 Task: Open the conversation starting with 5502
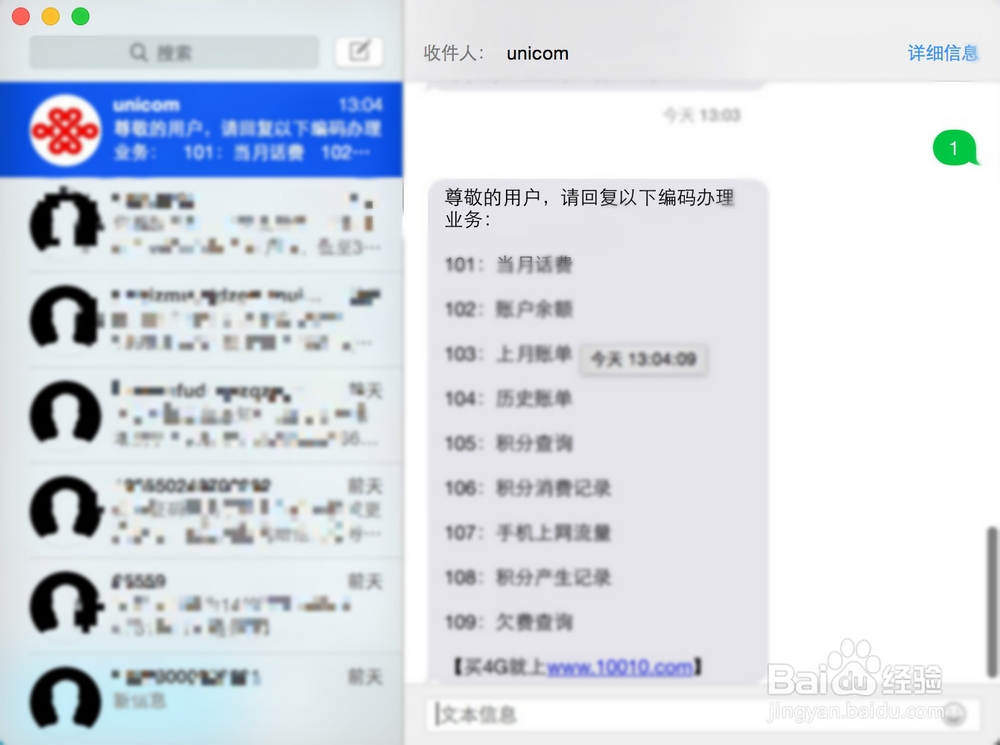pos(202,510)
